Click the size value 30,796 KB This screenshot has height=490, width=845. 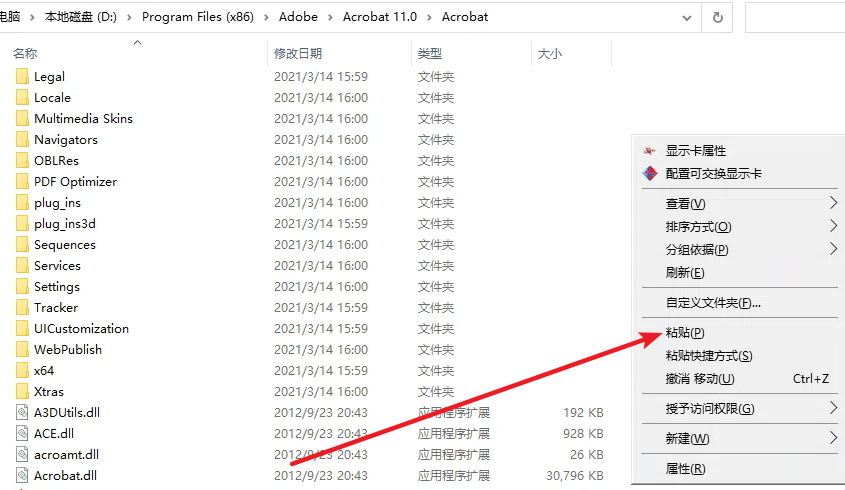tap(574, 476)
